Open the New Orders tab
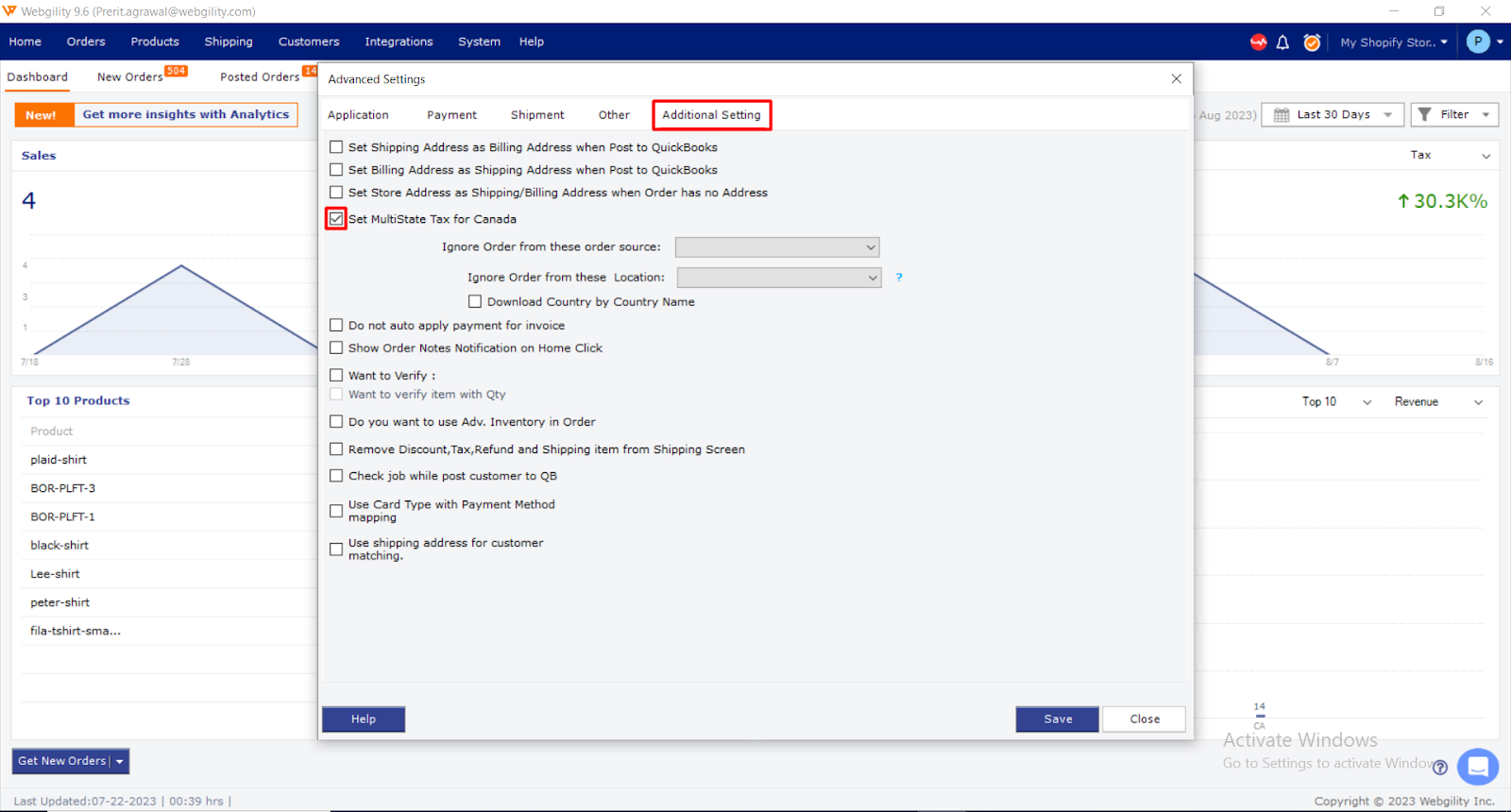 [130, 77]
